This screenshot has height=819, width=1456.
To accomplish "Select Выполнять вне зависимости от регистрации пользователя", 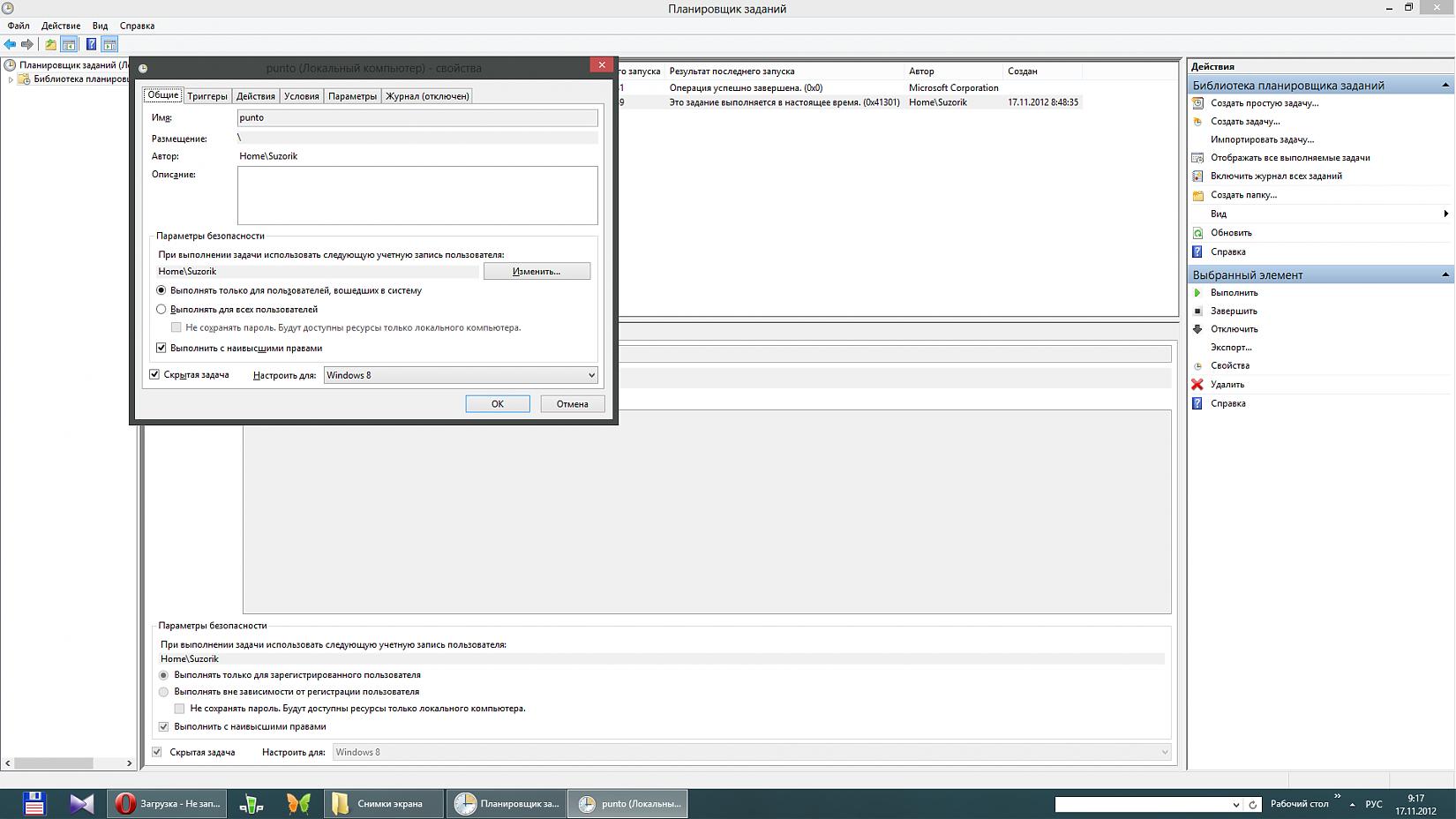I will click(163, 692).
